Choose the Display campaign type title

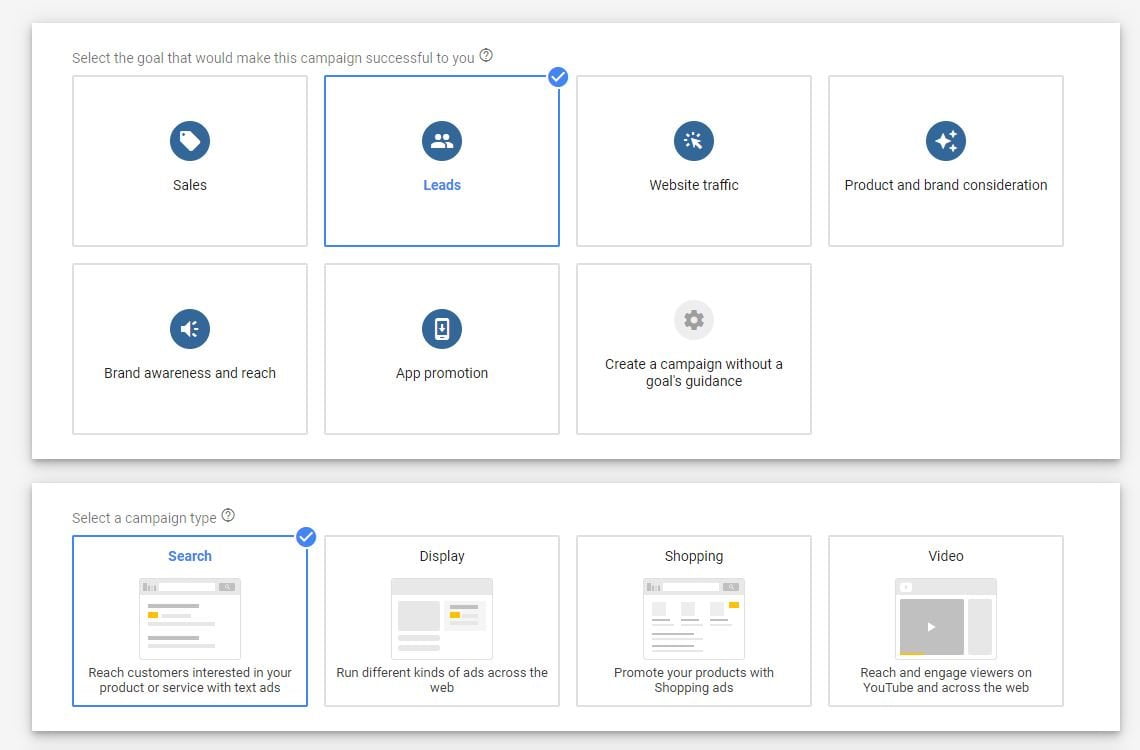coord(442,556)
